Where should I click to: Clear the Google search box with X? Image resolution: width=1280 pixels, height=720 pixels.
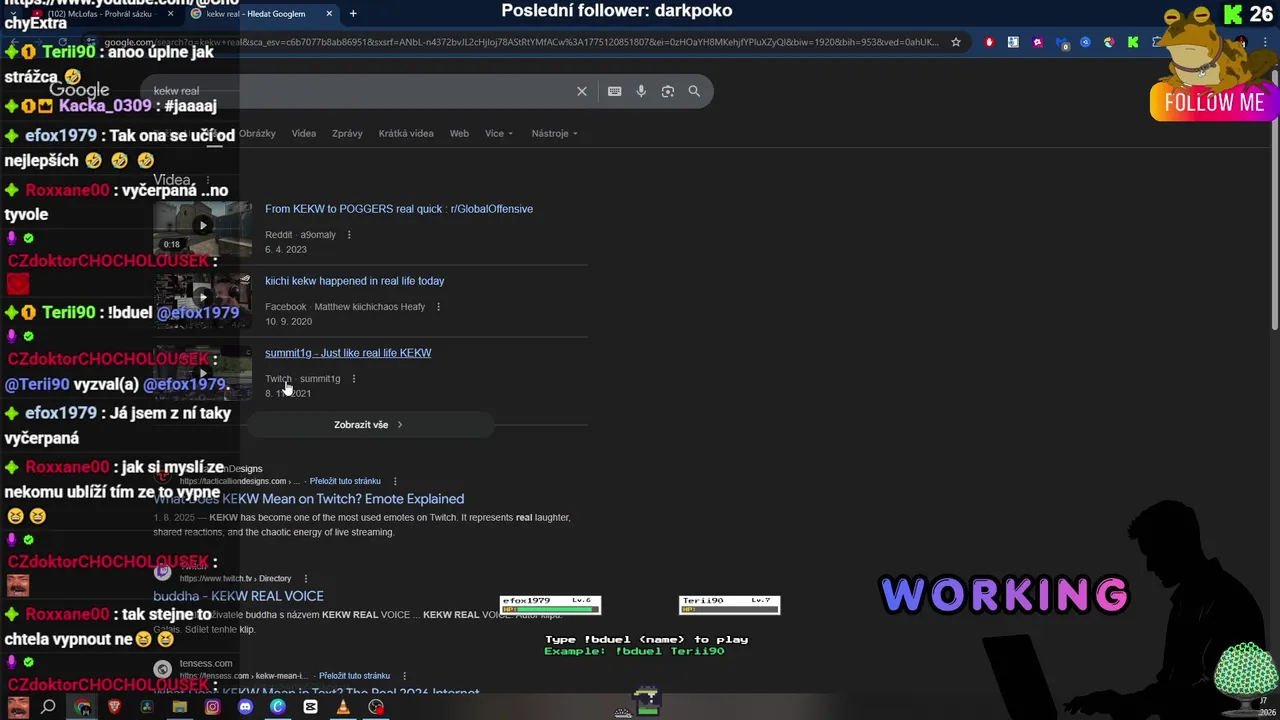click(x=581, y=91)
